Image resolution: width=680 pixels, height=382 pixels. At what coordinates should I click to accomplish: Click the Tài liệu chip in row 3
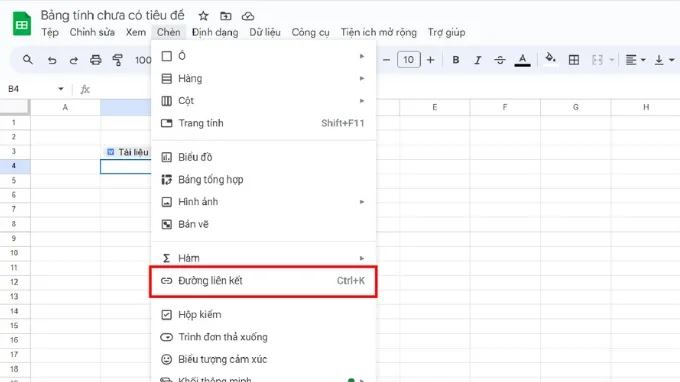point(128,152)
